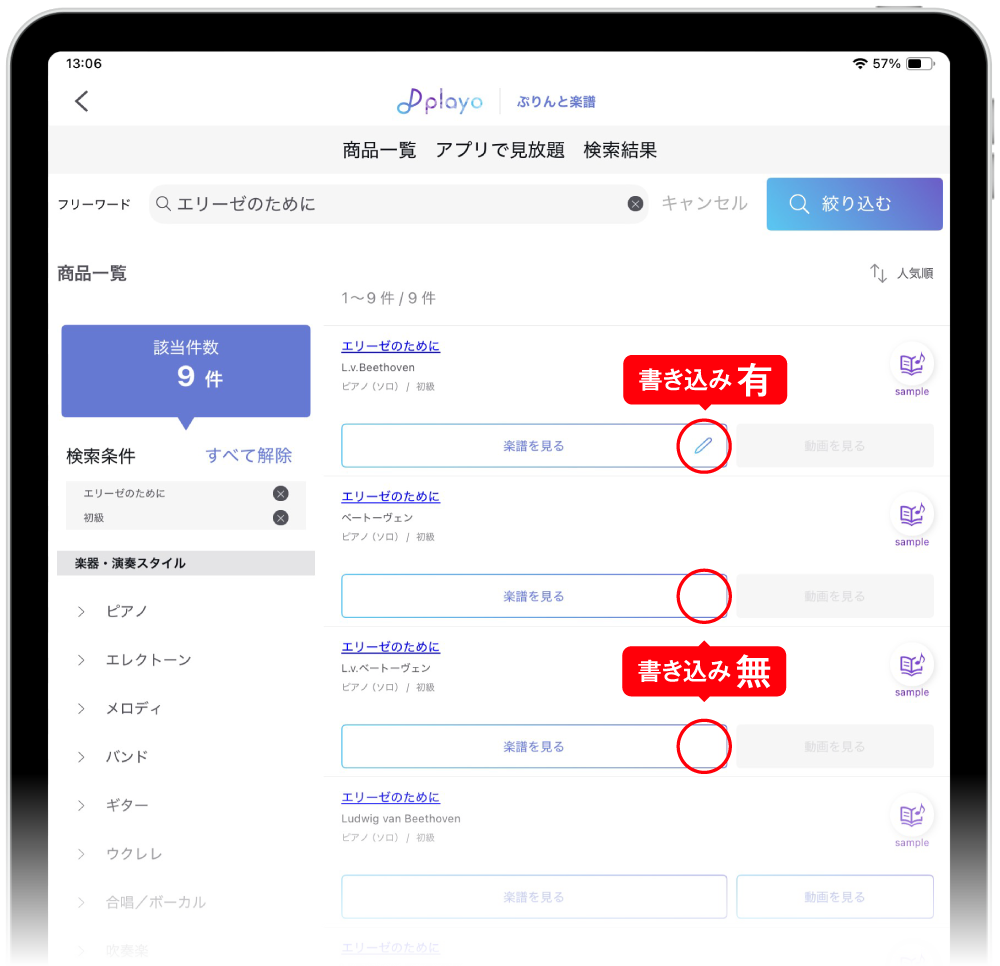The image size is (1000, 966).
Task: Clear the free word search field
Action: pos(635,203)
